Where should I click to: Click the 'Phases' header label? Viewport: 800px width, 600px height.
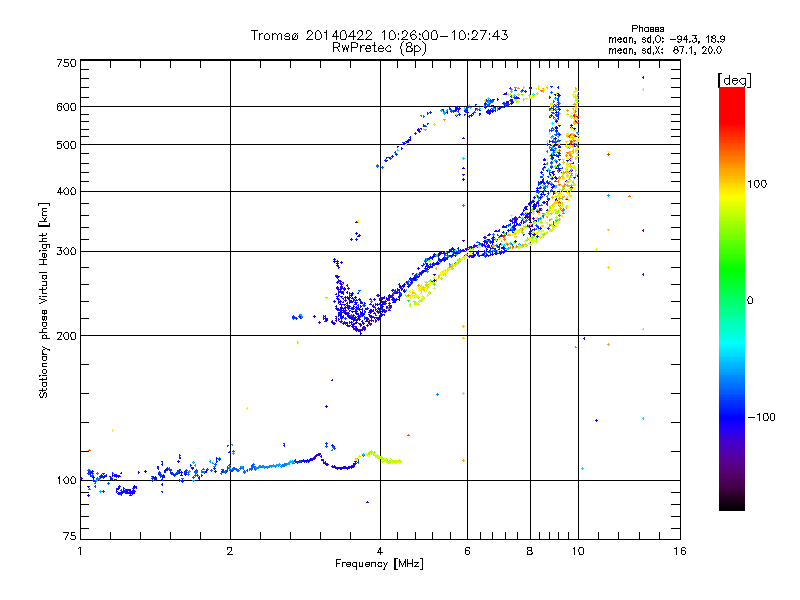tap(647, 29)
